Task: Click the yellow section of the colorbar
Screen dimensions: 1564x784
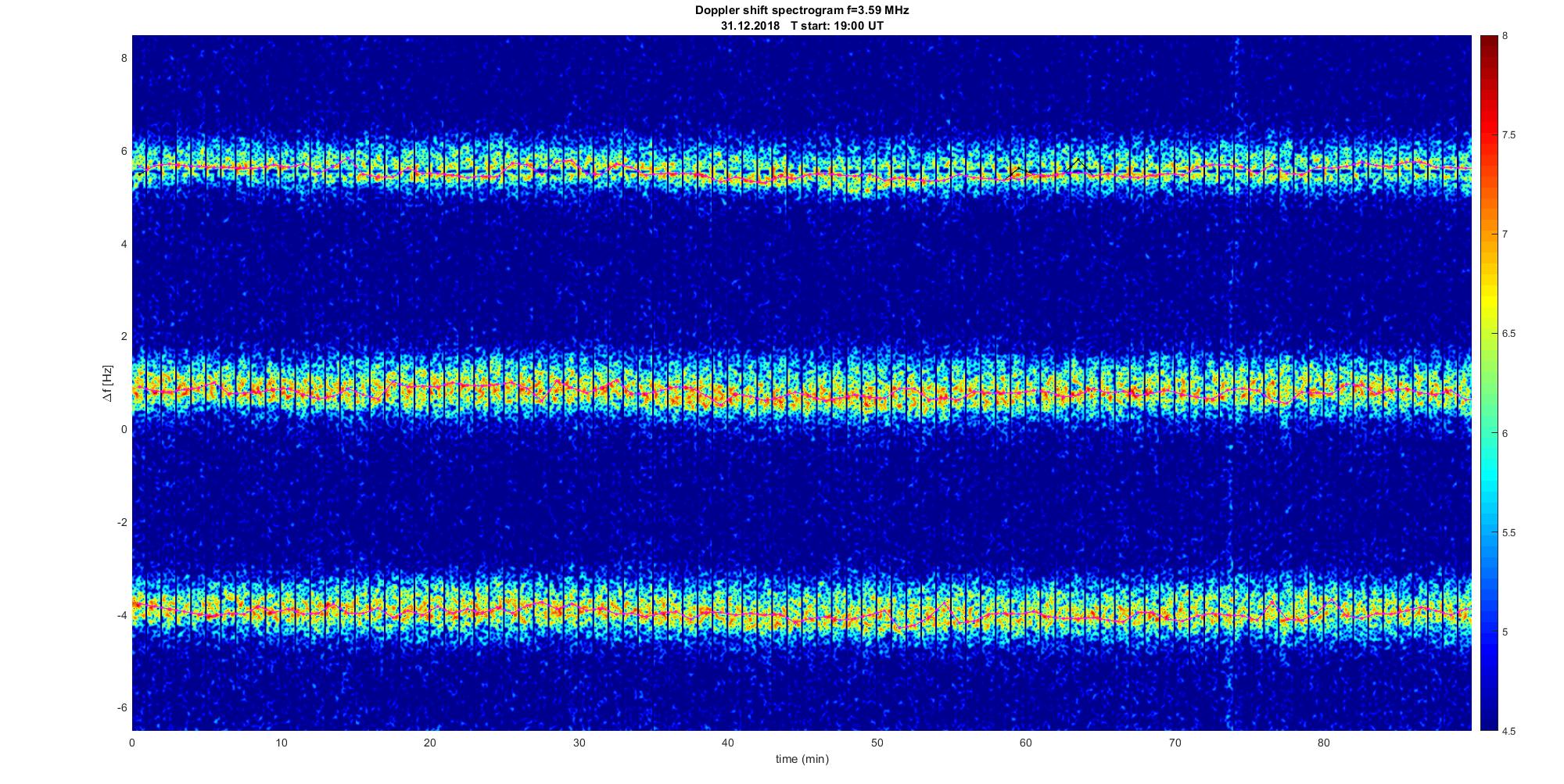Action: 1488,301
